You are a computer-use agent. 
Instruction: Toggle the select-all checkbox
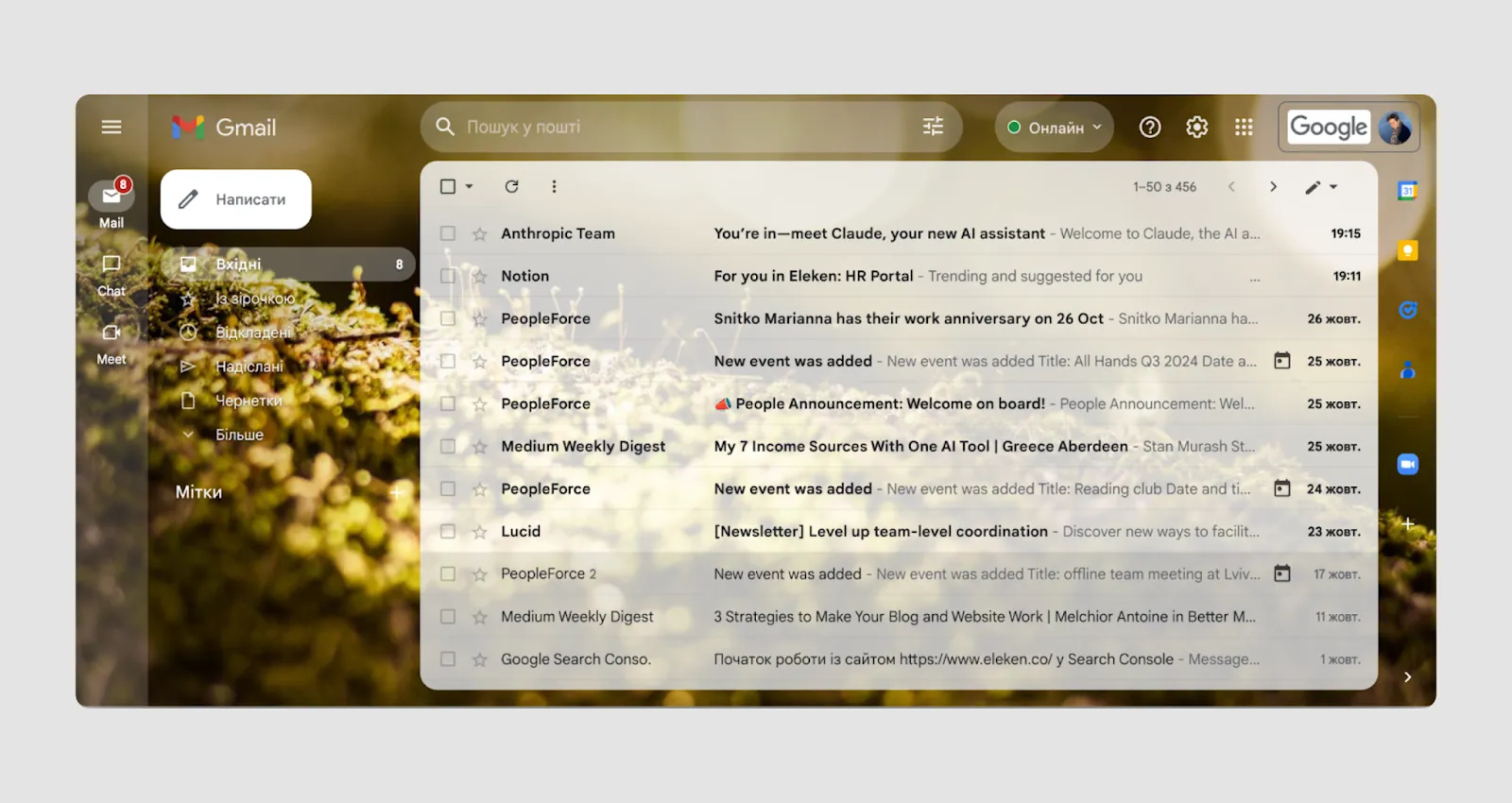click(448, 186)
